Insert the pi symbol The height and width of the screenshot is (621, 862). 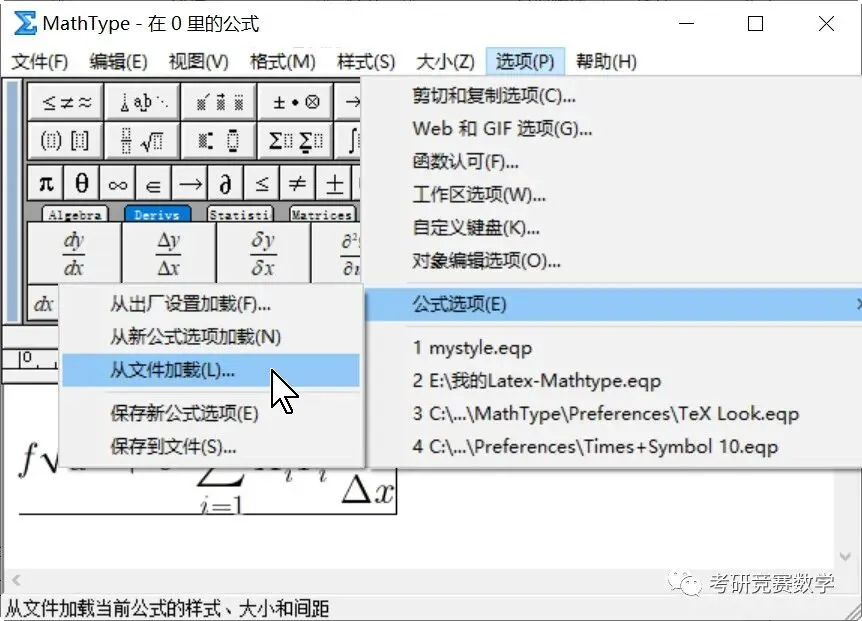pyautogui.click(x=46, y=183)
